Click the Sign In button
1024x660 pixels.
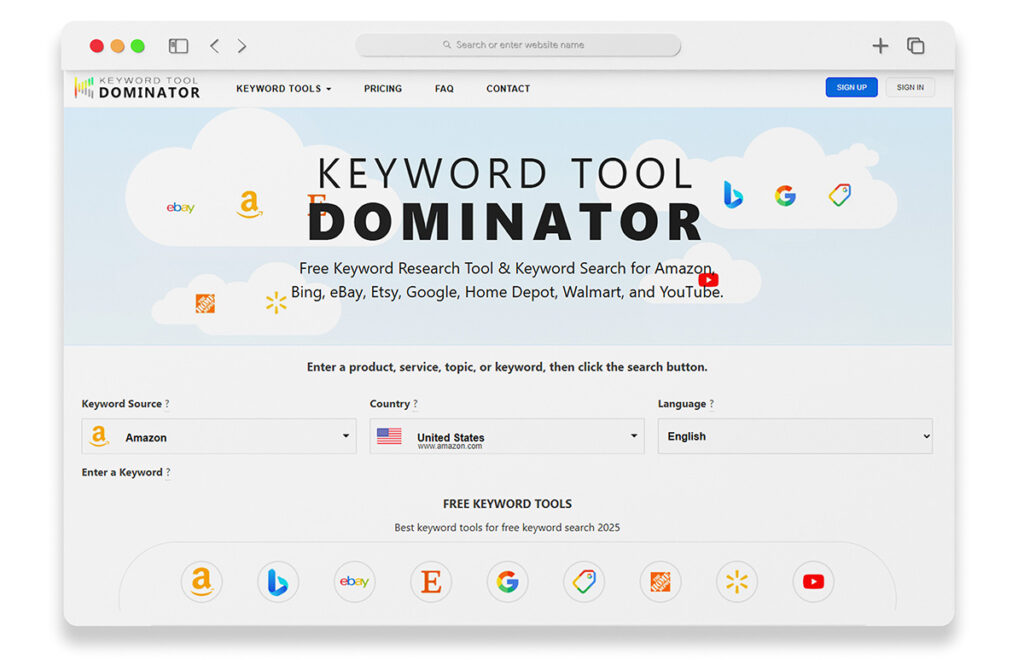coord(910,87)
